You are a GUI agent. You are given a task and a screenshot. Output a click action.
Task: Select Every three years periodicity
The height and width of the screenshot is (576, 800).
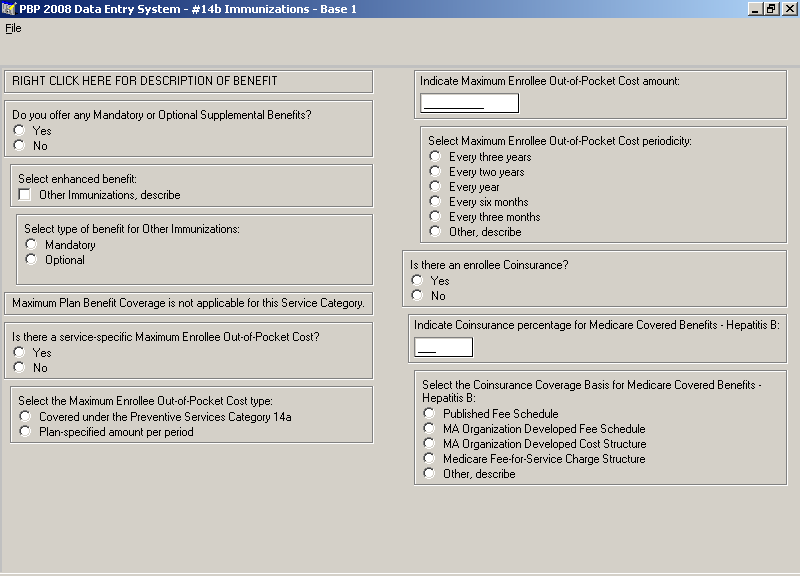[435, 157]
